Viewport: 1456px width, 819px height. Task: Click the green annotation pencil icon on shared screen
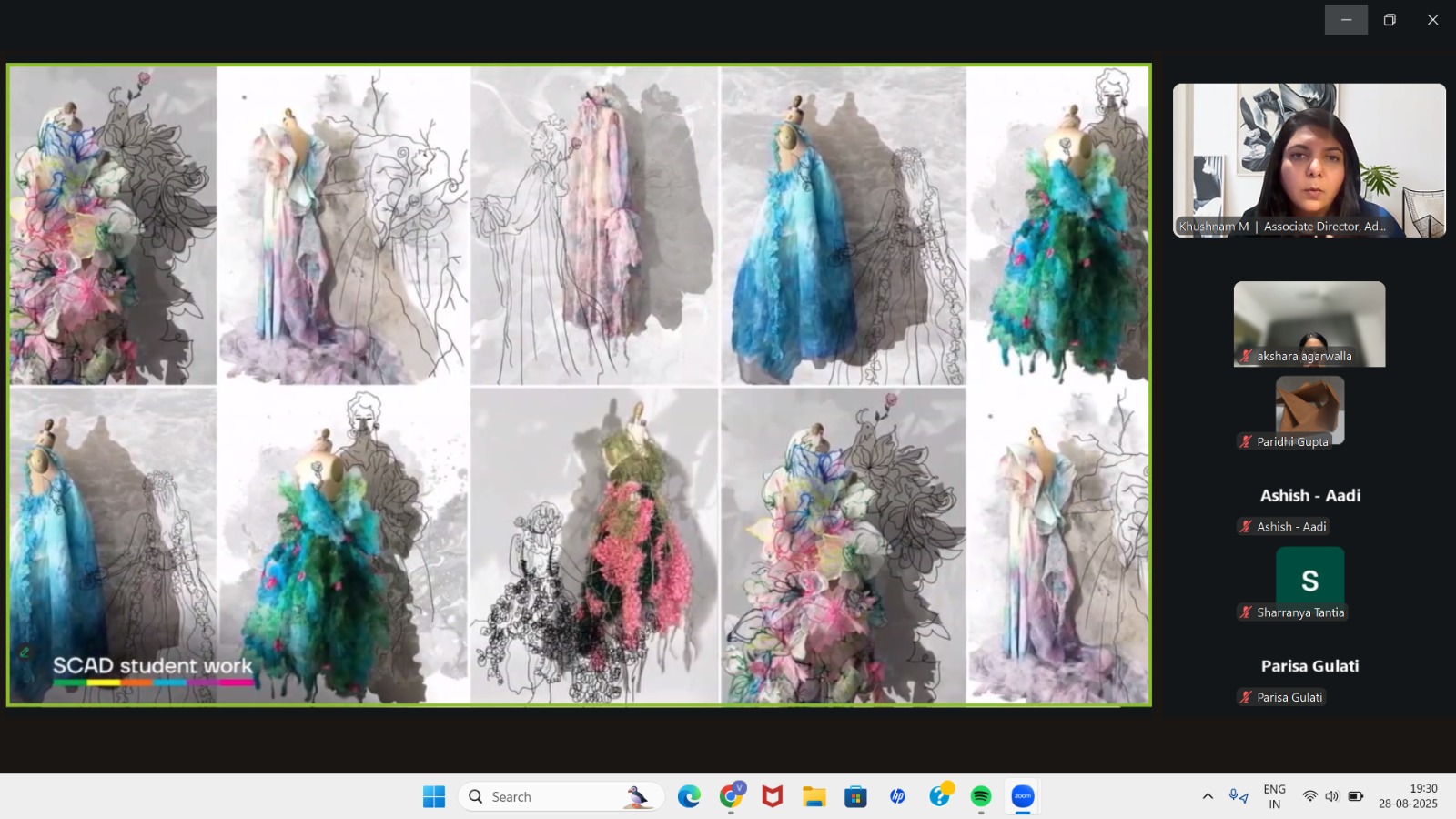coord(25,652)
